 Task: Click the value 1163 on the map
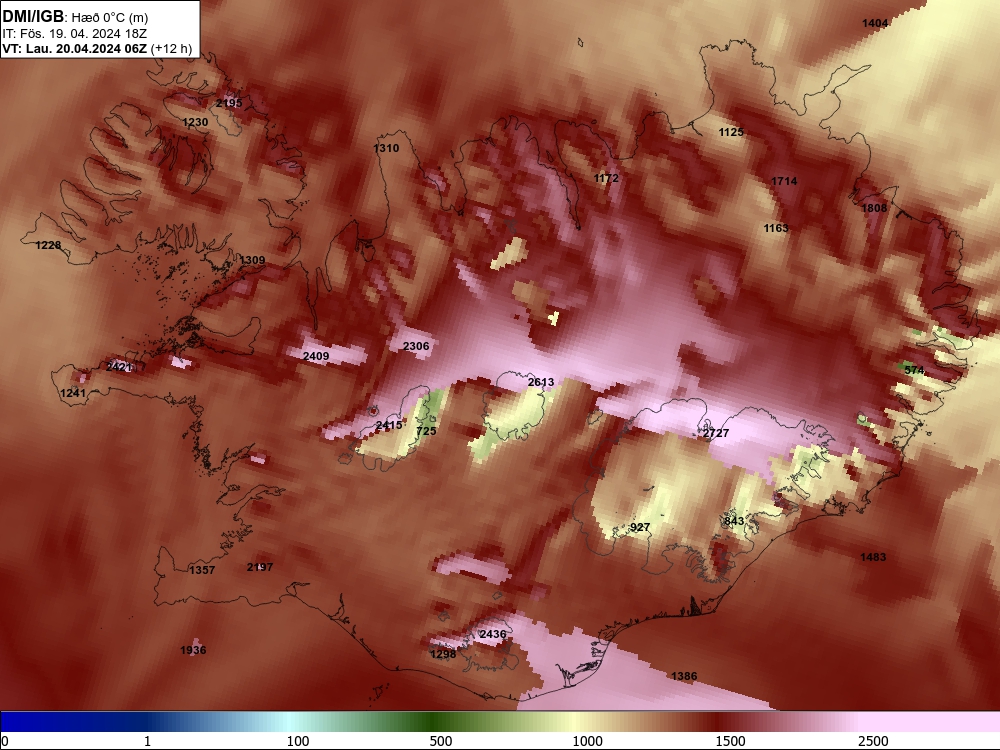click(776, 228)
